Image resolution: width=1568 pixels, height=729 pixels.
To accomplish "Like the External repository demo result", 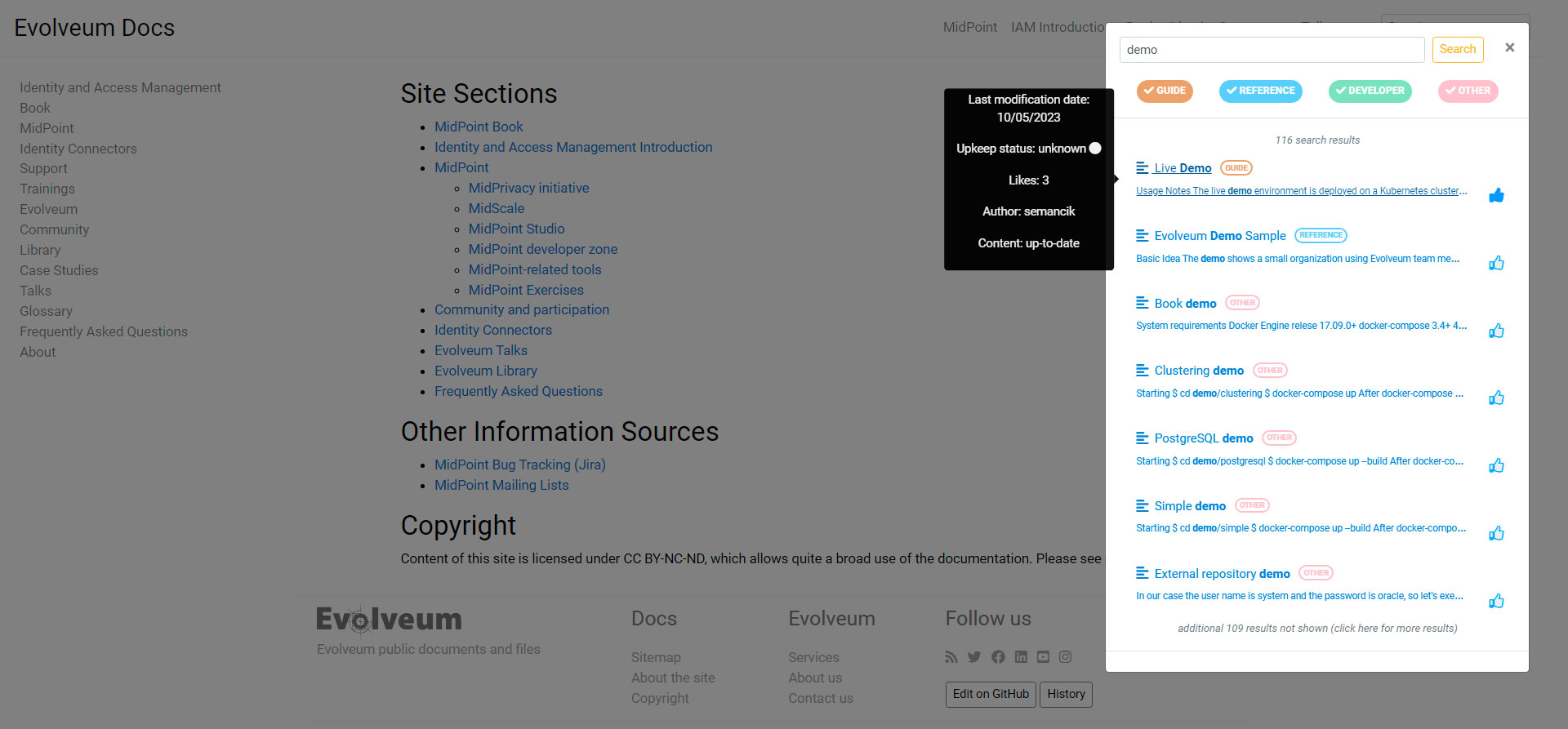I will click(1496, 601).
